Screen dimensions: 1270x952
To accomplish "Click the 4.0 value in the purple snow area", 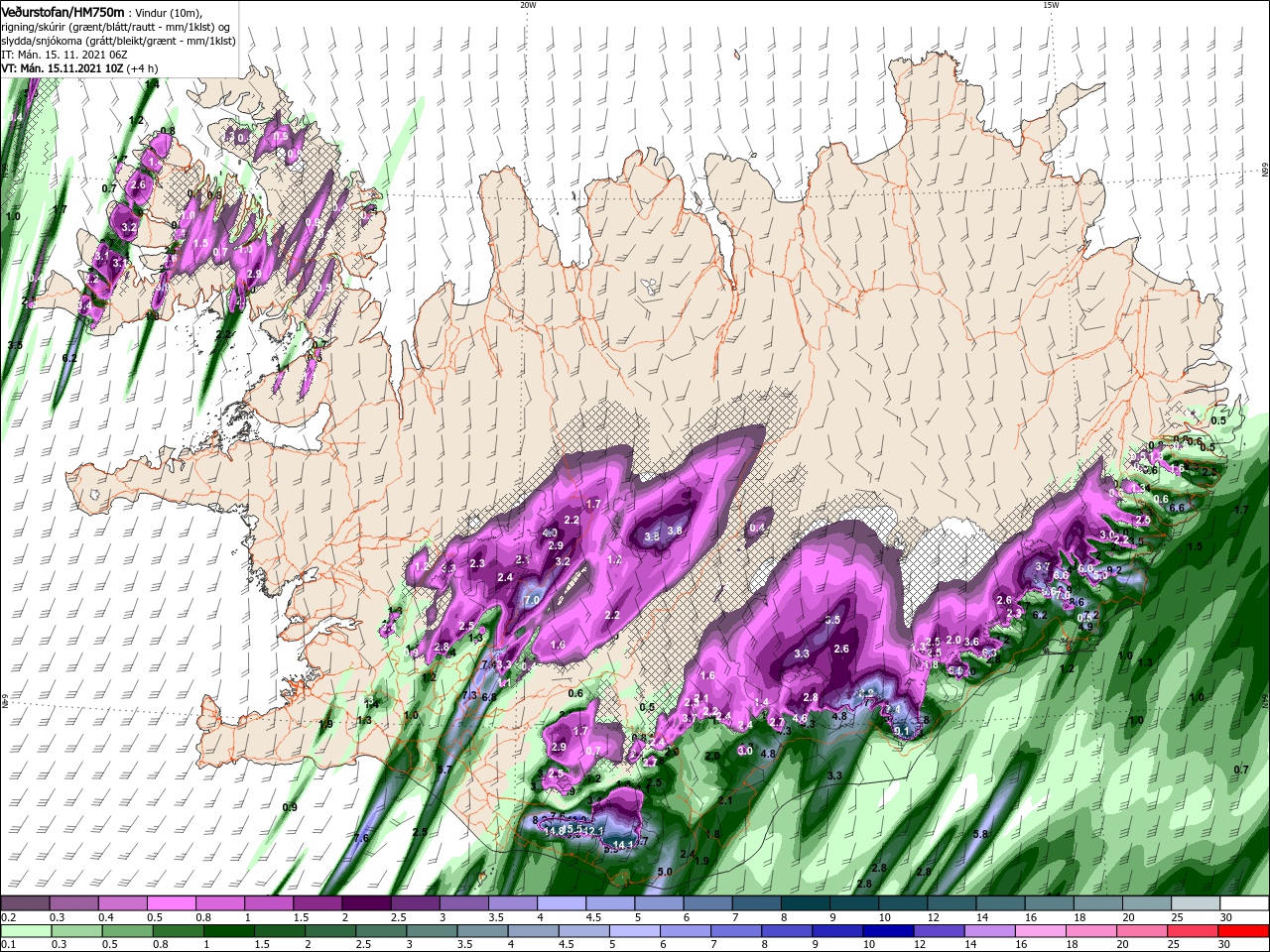I will (x=550, y=534).
